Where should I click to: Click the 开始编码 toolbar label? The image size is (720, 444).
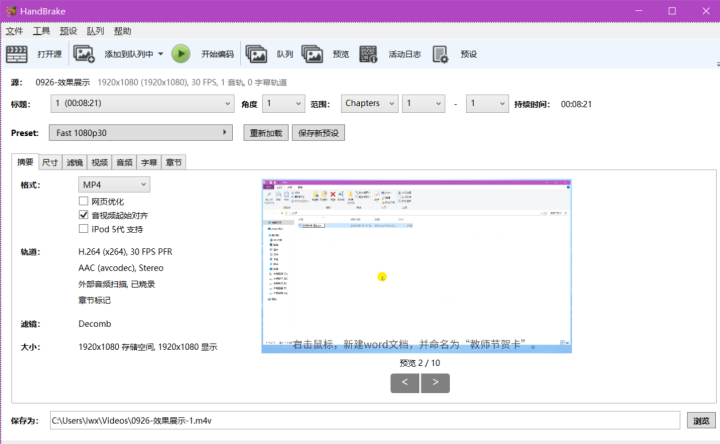[217, 54]
